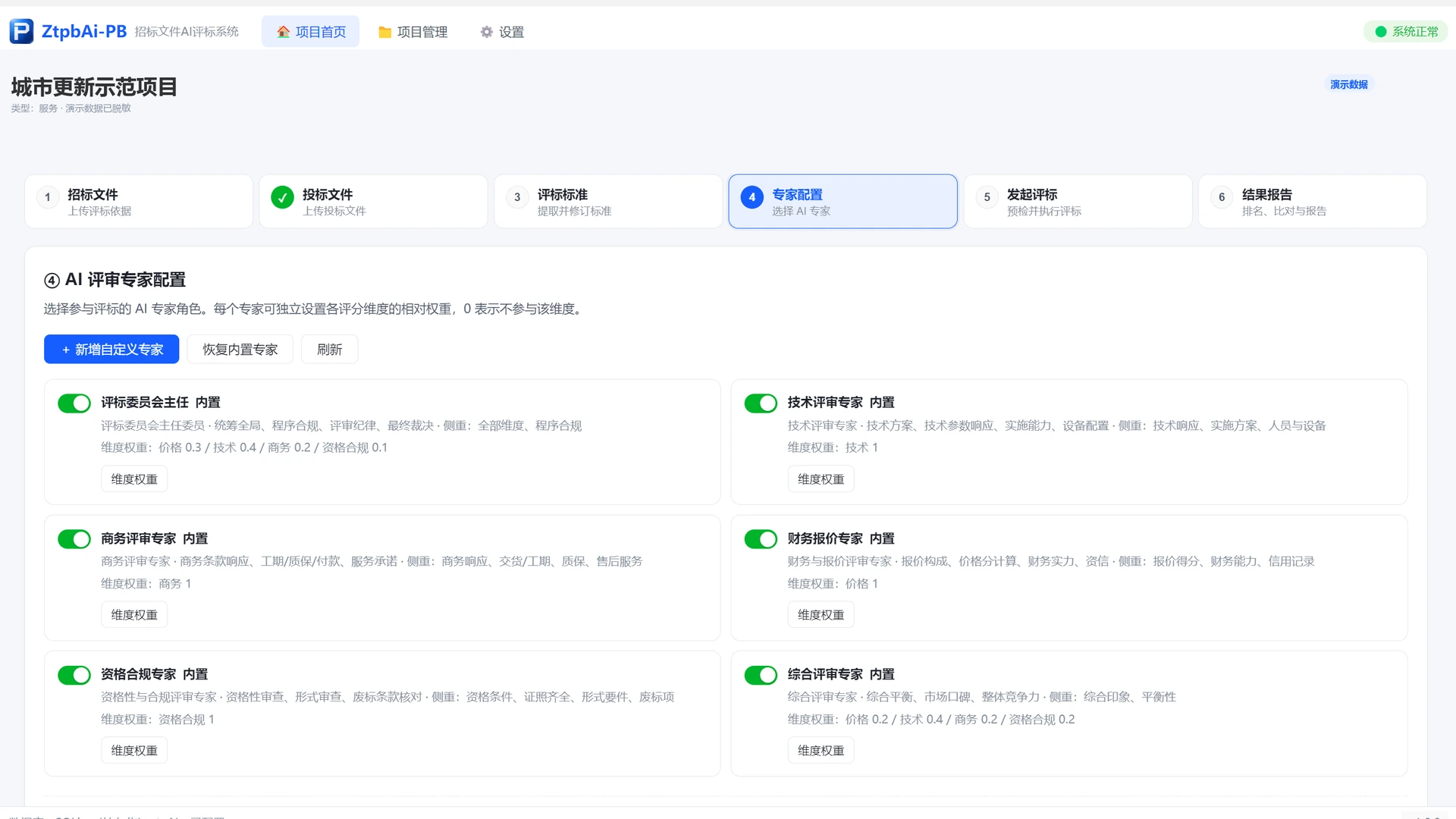This screenshot has width=1456, height=819.
Task: Open 维度权重 for 资格合规专家
Action: 134,751
